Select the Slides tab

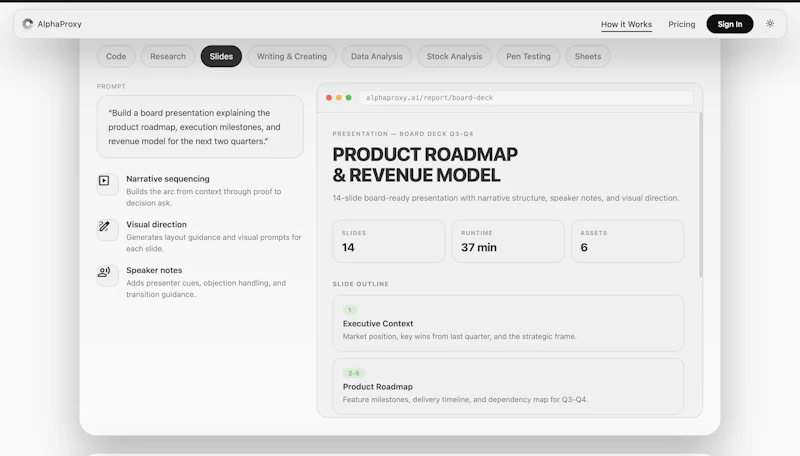[x=221, y=56]
